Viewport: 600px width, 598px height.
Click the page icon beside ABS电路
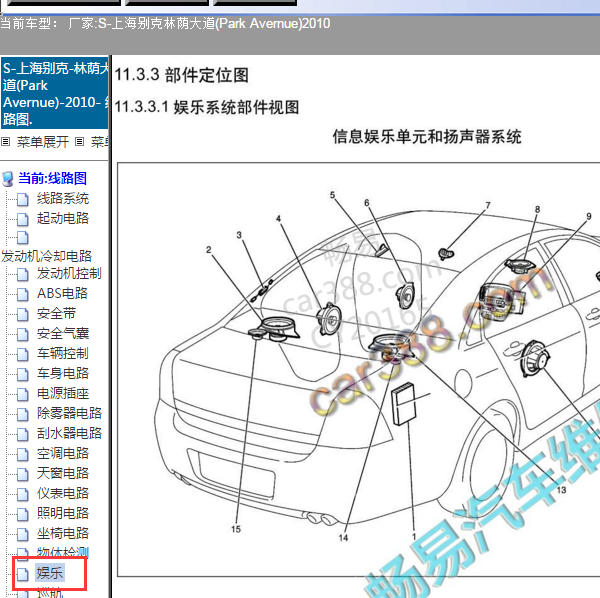click(x=23, y=294)
